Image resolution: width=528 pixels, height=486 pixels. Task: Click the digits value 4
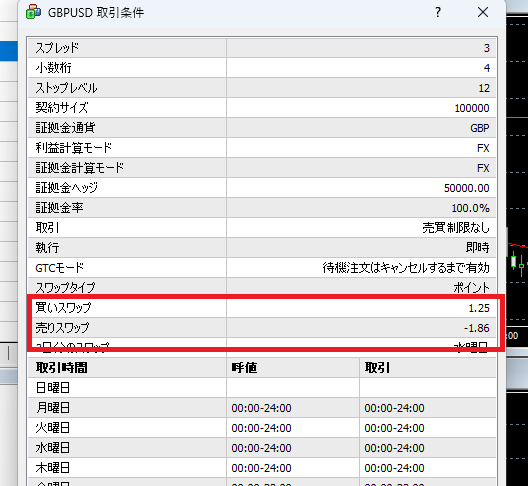tap(487, 68)
